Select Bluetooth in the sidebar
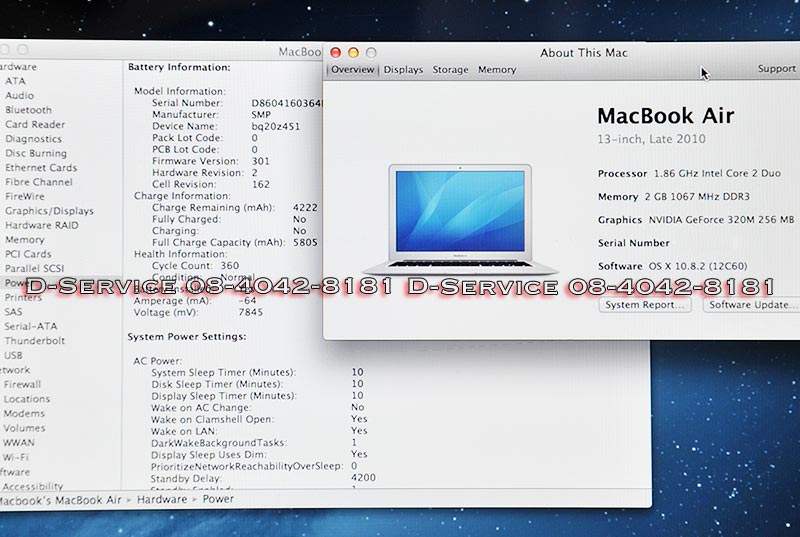 click(x=28, y=110)
